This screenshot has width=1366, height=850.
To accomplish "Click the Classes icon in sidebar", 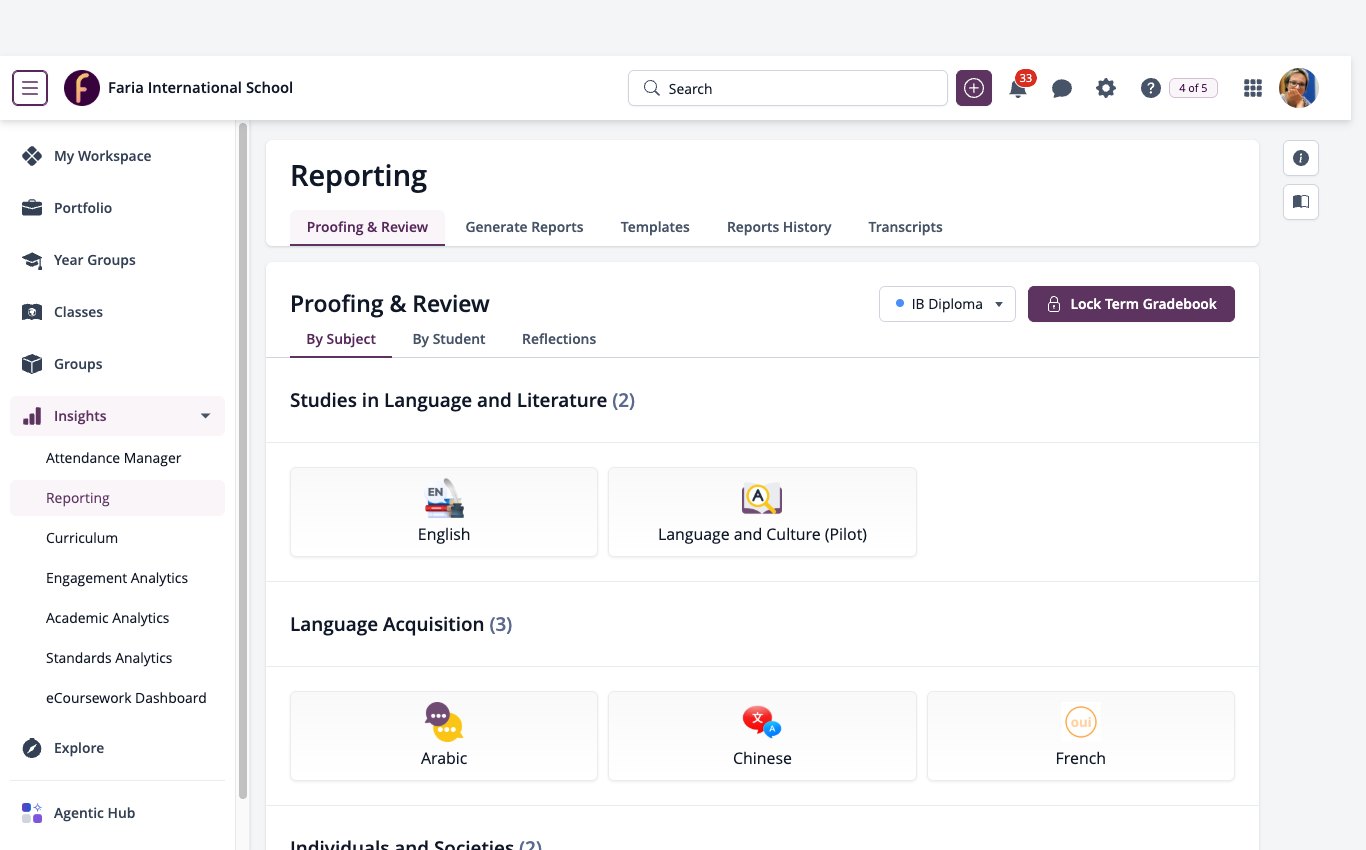I will click(32, 312).
